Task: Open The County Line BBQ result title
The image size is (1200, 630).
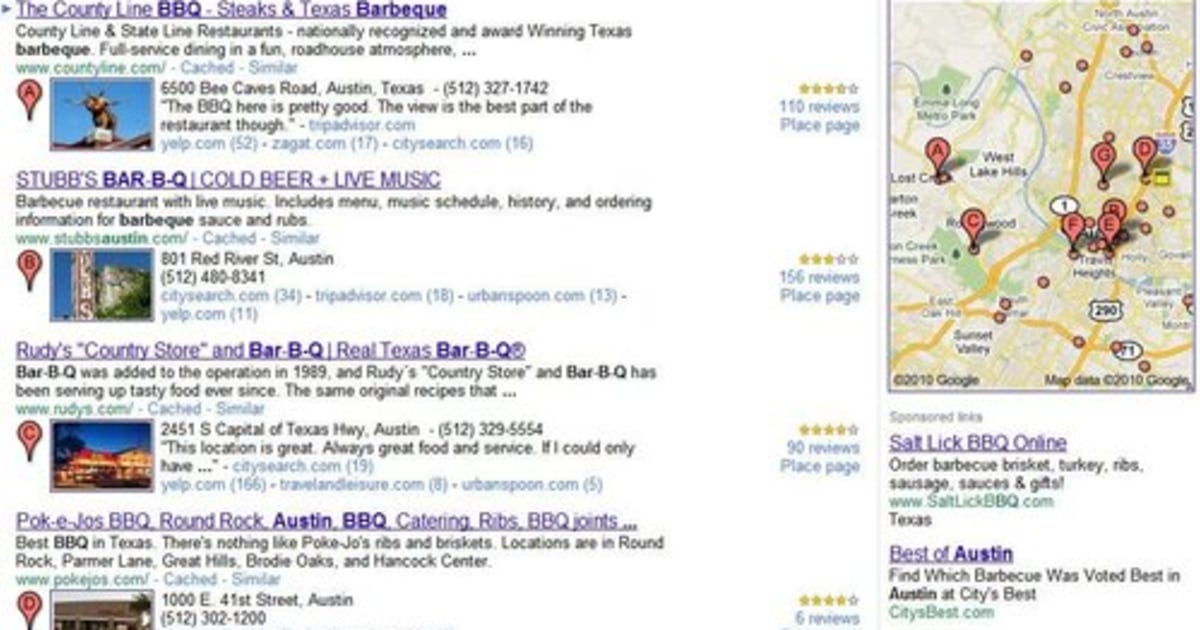Action: 232,10
